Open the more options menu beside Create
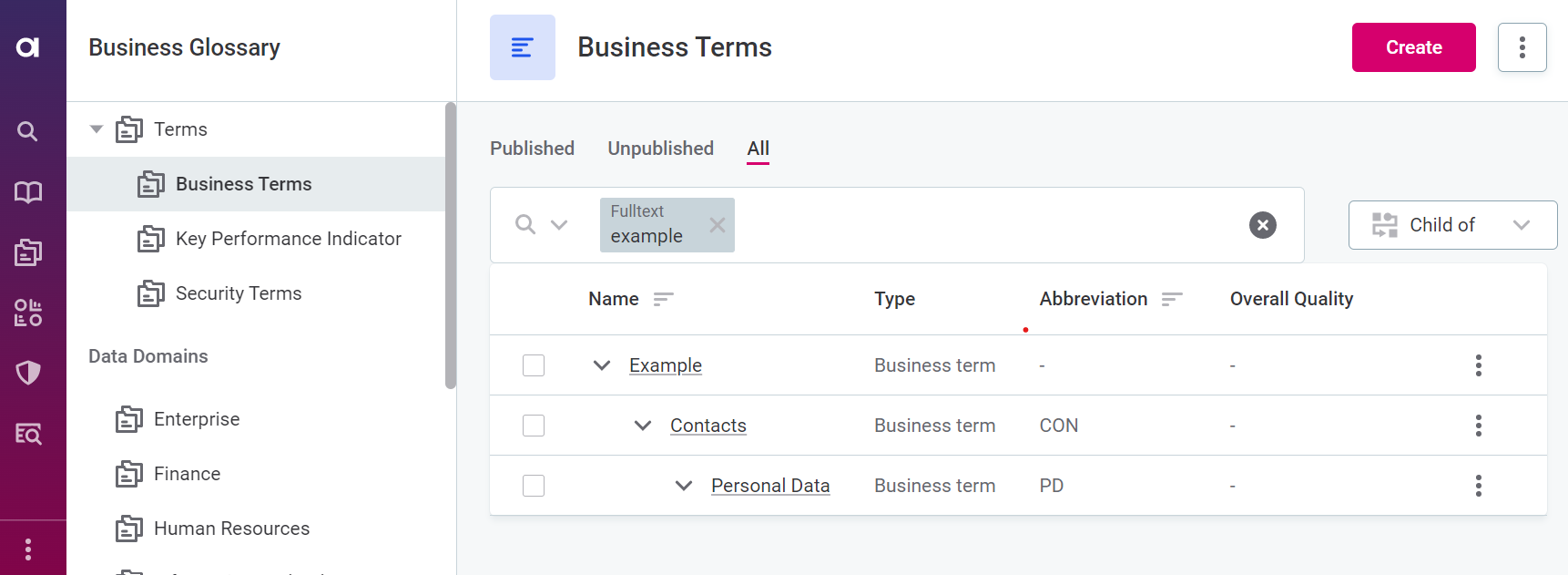 click(x=1522, y=47)
